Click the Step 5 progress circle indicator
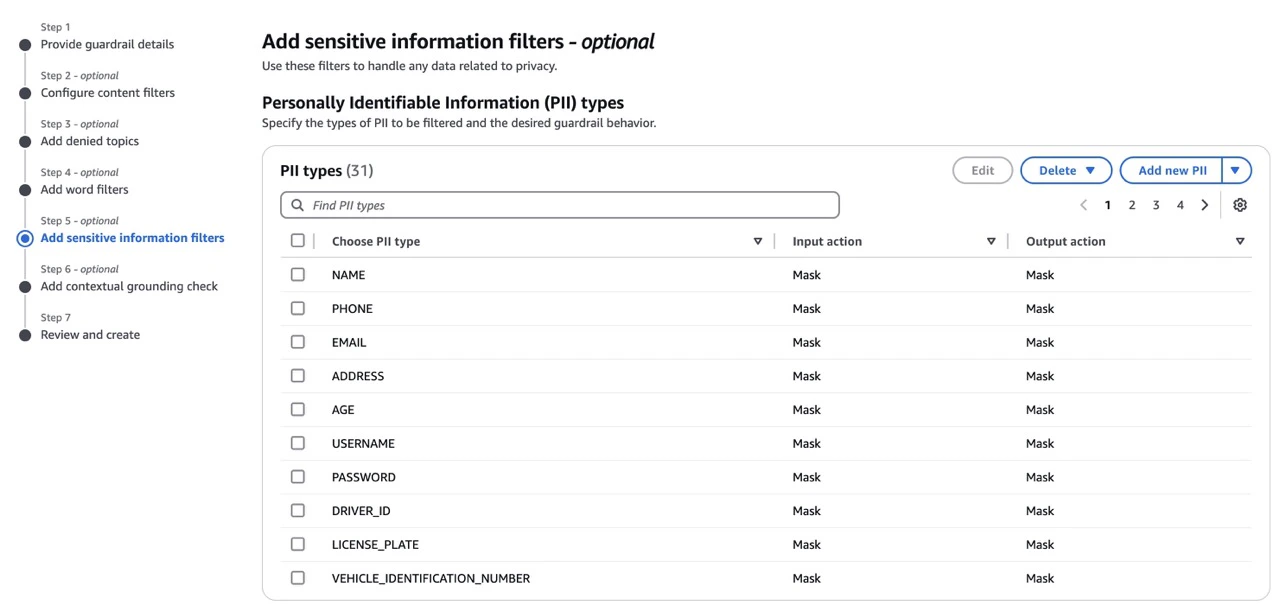1280x612 pixels. (23, 237)
